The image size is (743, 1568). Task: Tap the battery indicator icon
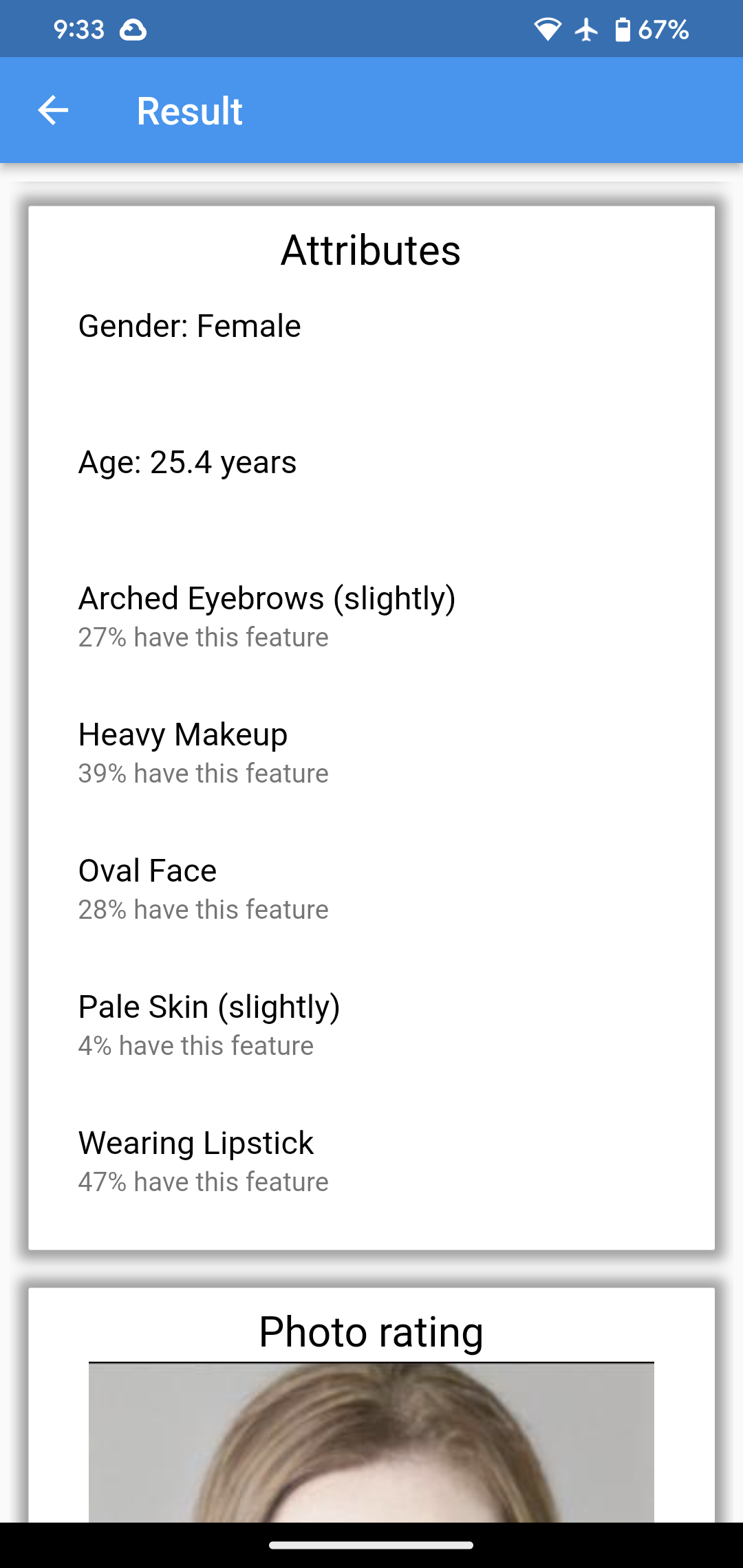(623, 29)
